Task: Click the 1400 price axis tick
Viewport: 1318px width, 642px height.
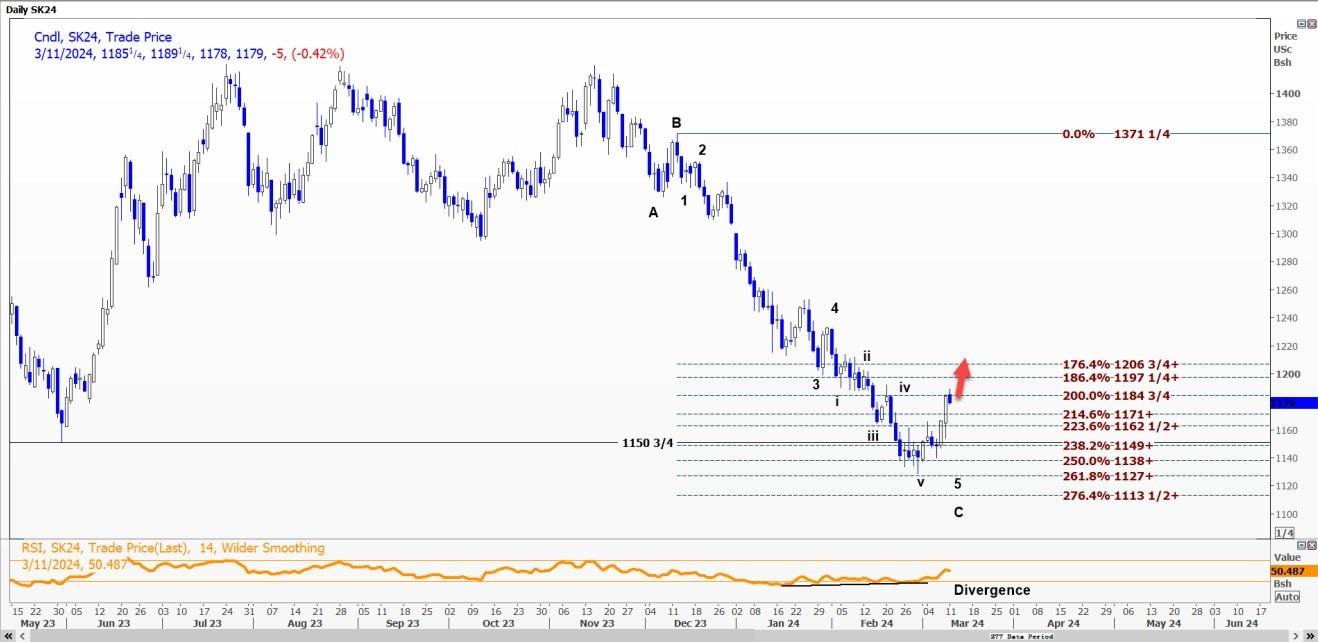Action: tap(1286, 94)
